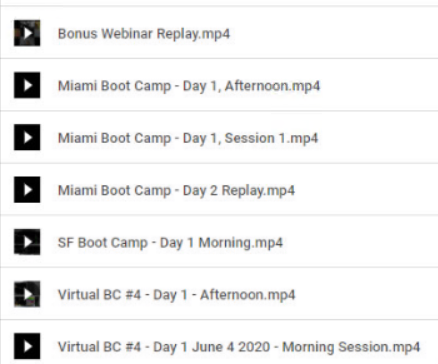Open Virtual BC #4 - Day 1 - Afternoon.mp4 name
The height and width of the screenshot is (364, 438).
pos(177,295)
